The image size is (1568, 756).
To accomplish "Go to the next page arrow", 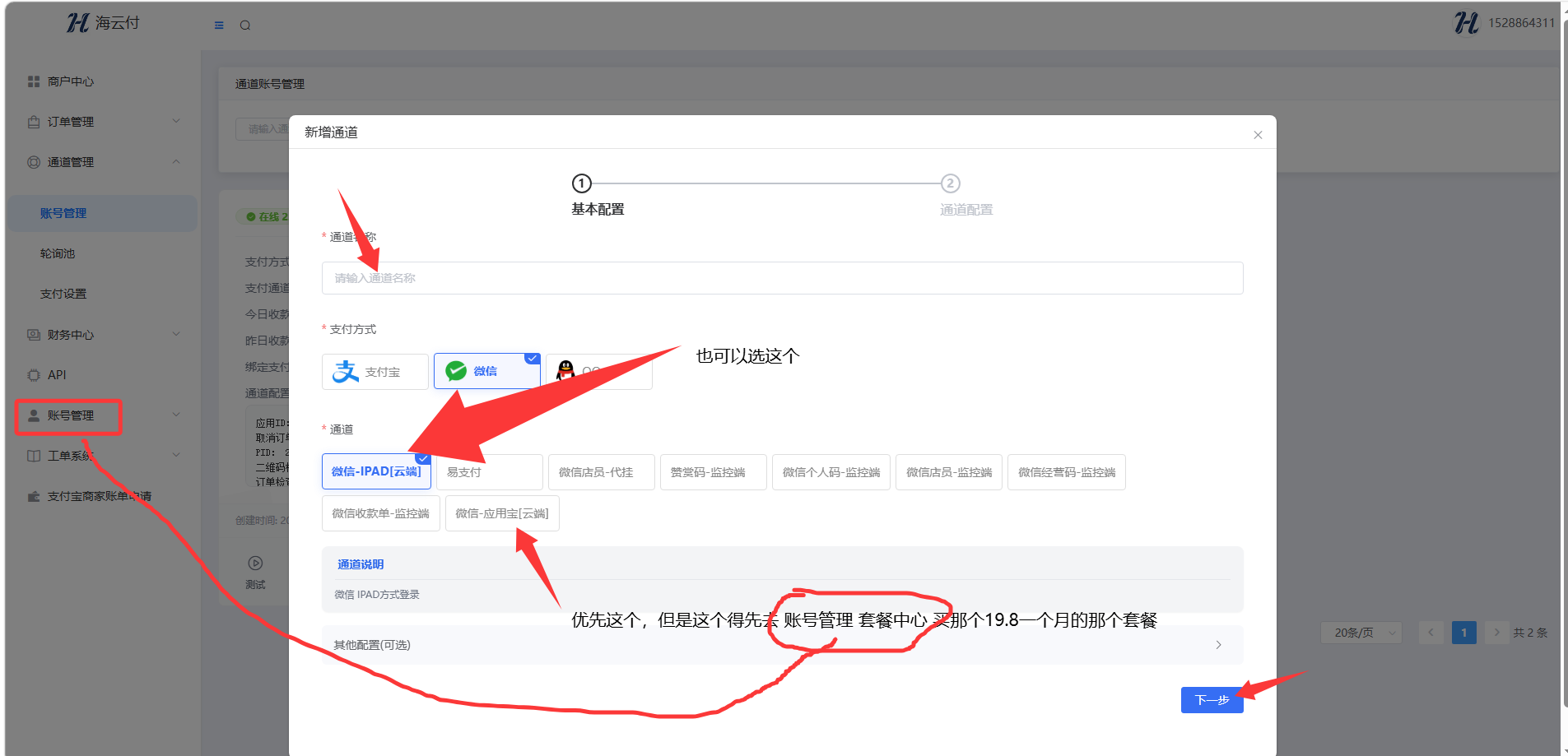I will pos(1497,633).
